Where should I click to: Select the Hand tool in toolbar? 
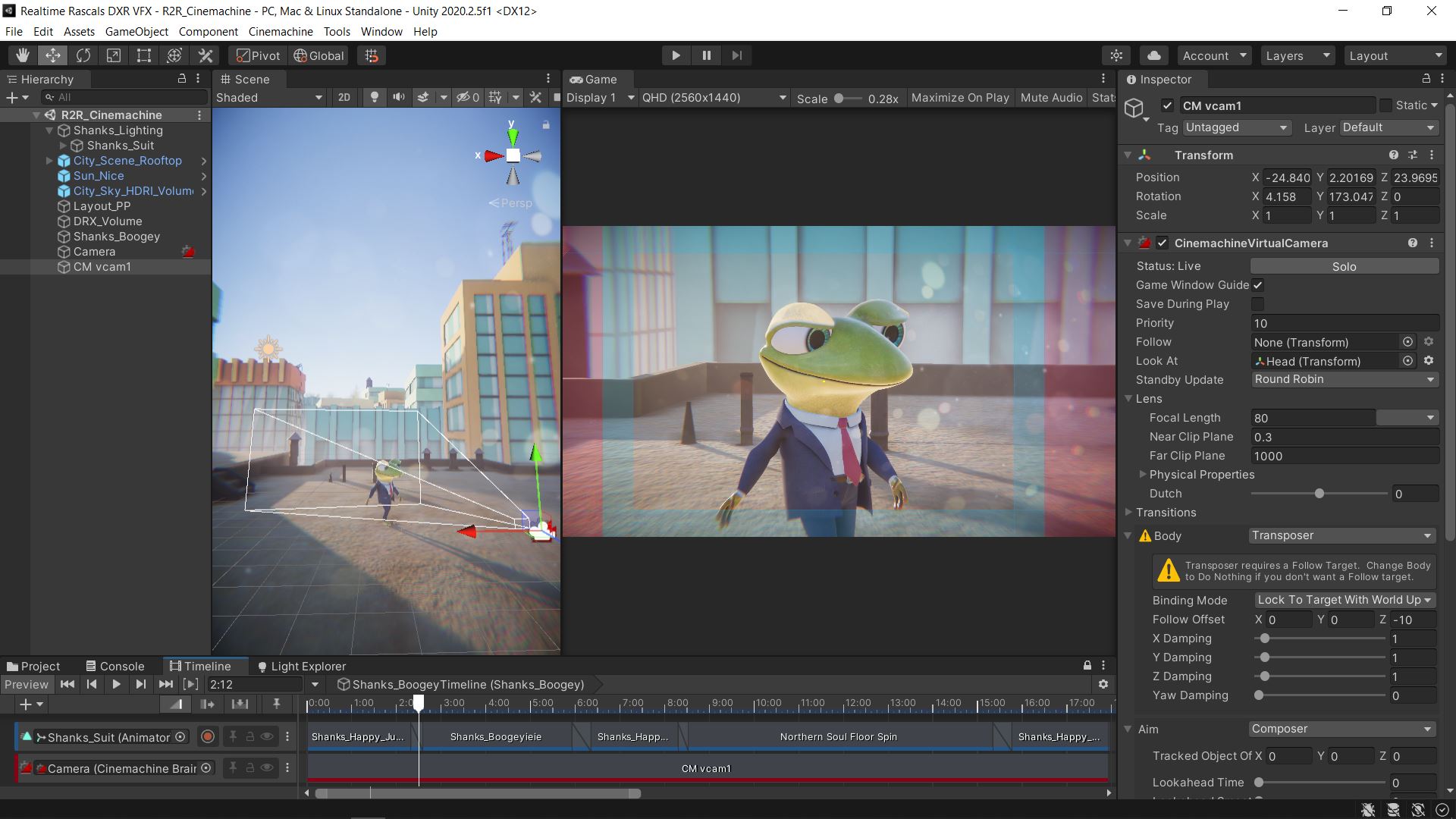coord(23,55)
